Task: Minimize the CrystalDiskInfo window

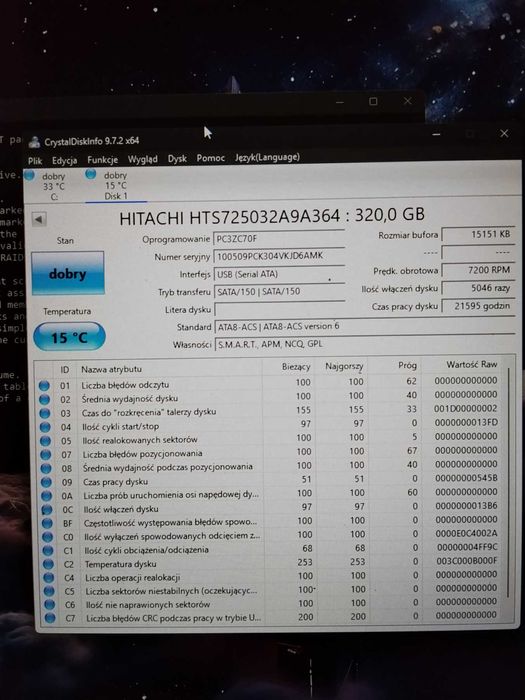Action: (437, 134)
